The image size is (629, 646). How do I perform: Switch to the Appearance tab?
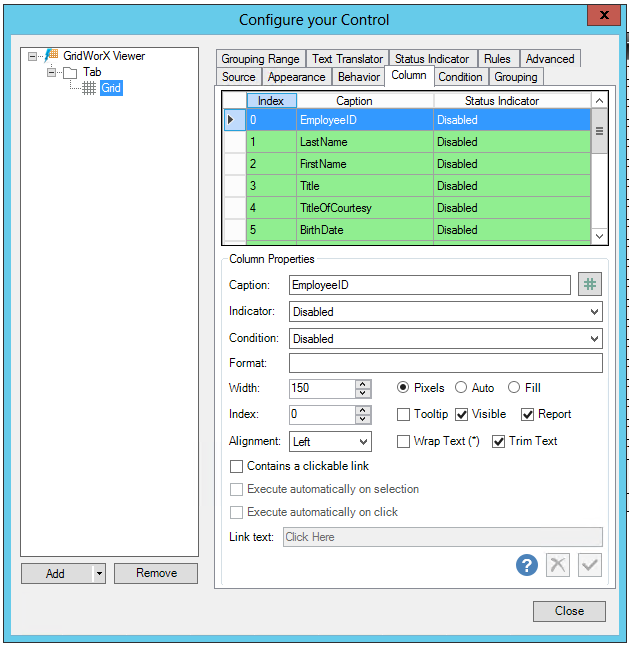pos(296,77)
